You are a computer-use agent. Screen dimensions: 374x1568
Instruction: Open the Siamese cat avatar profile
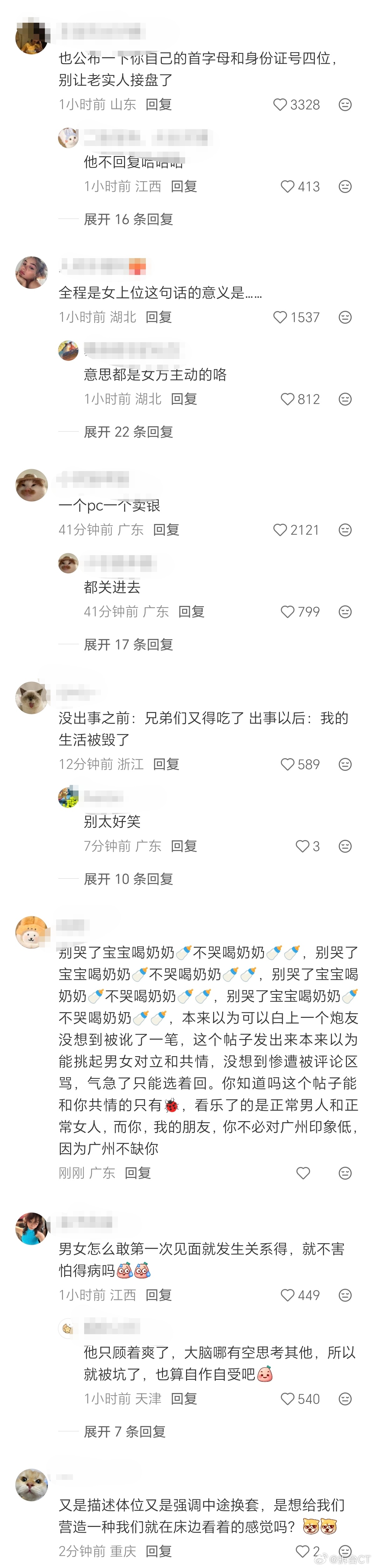(32, 697)
